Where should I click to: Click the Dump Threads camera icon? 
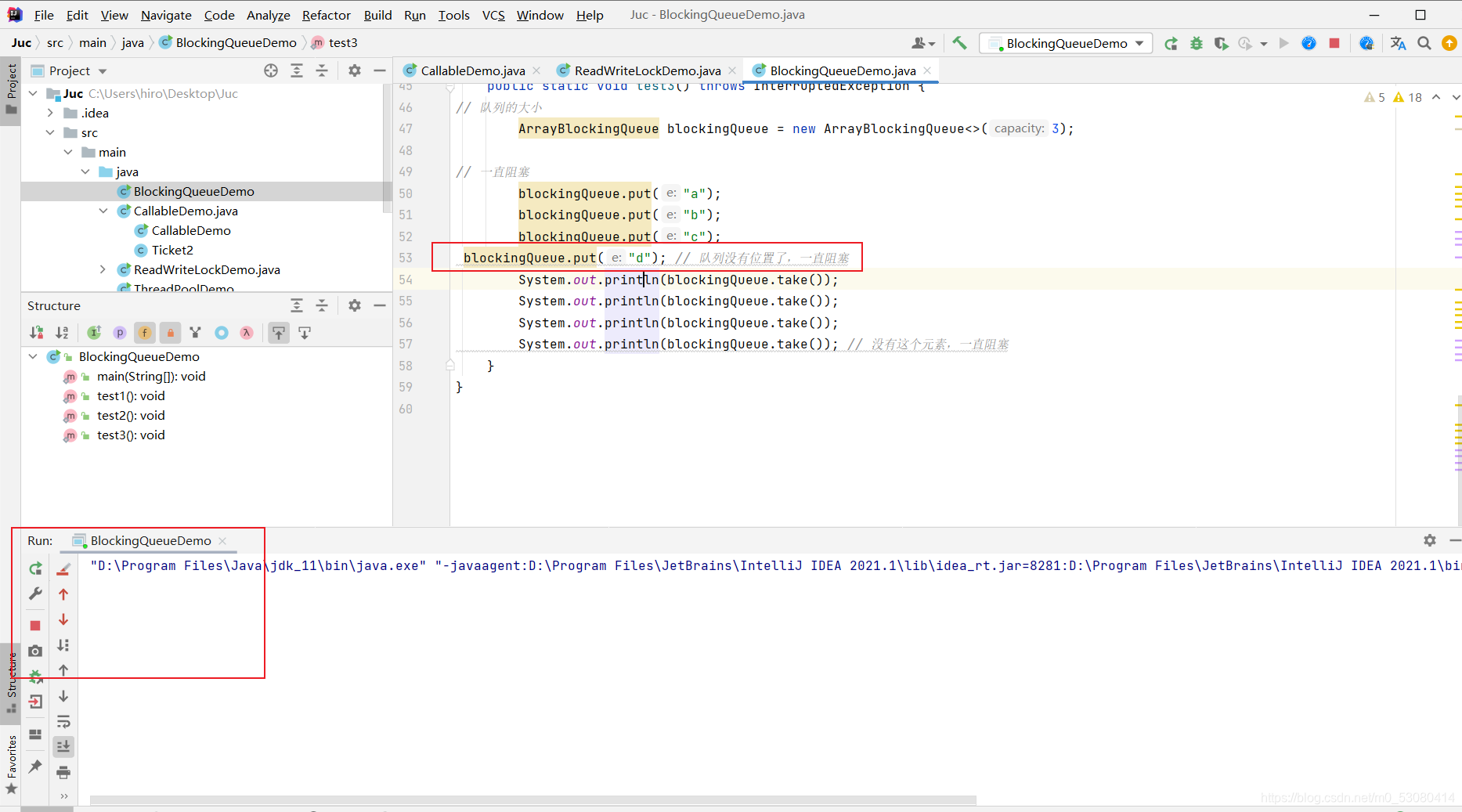point(35,651)
